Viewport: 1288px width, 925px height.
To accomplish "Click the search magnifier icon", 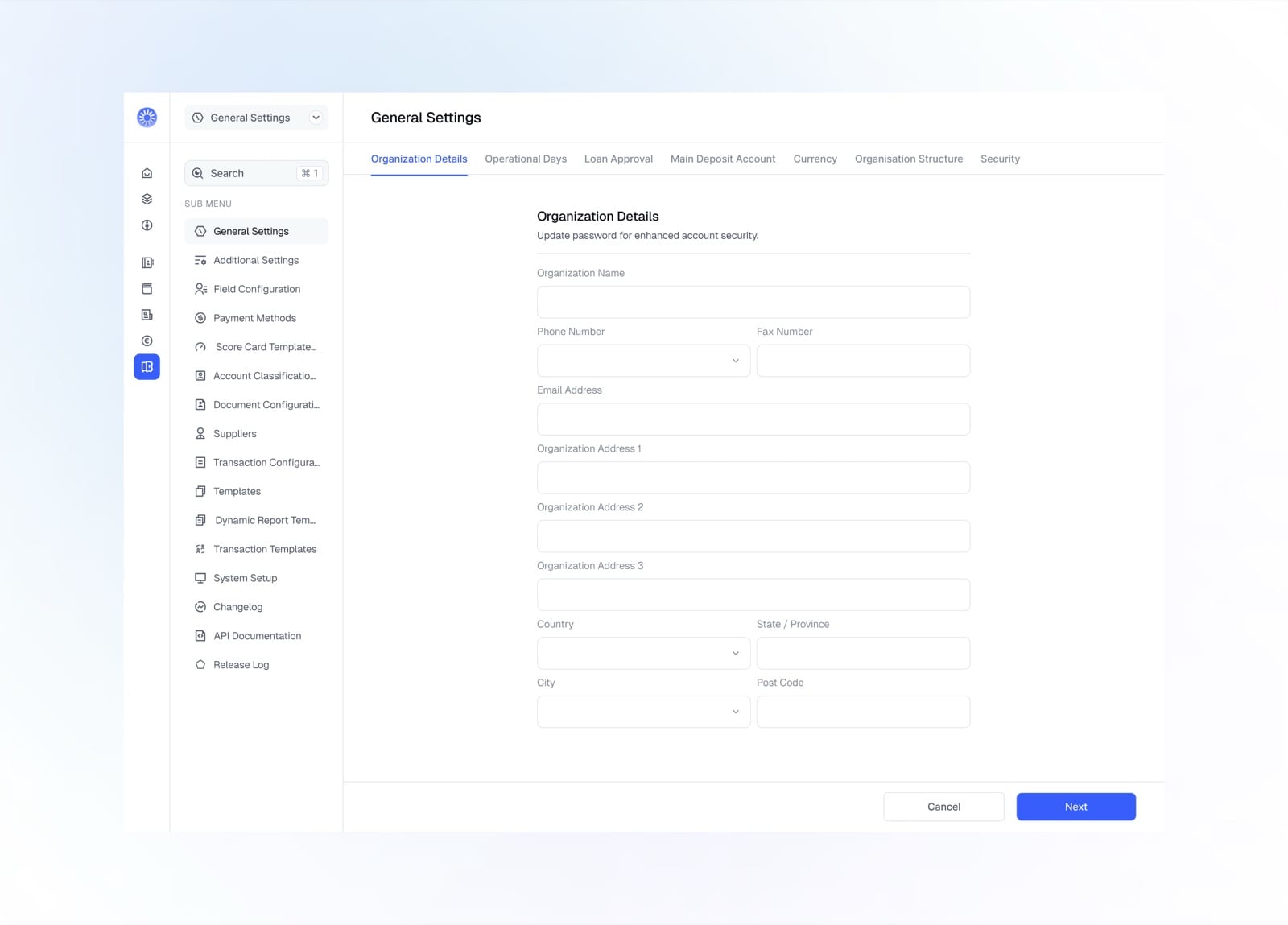I will click(197, 173).
